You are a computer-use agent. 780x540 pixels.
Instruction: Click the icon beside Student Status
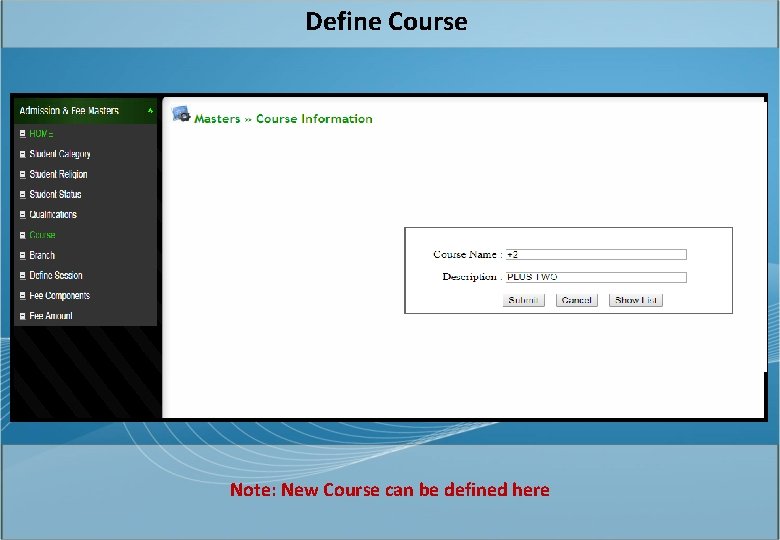tap(22, 194)
